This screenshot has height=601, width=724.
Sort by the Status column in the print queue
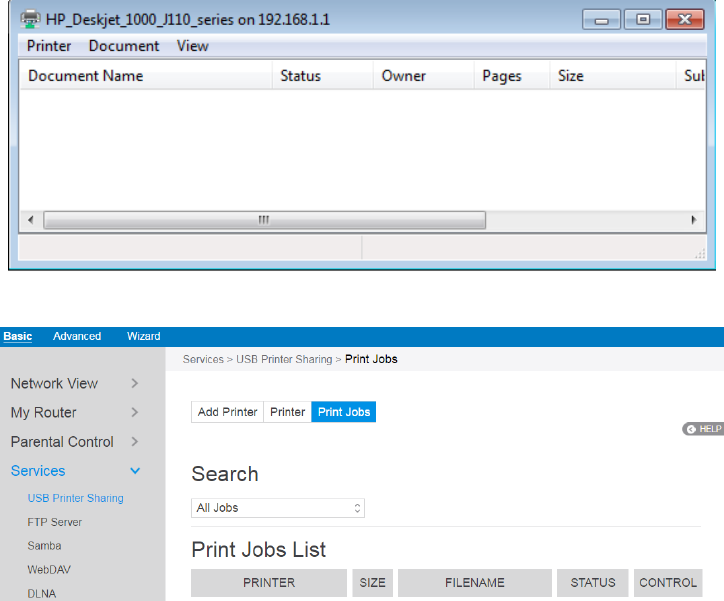click(x=322, y=75)
